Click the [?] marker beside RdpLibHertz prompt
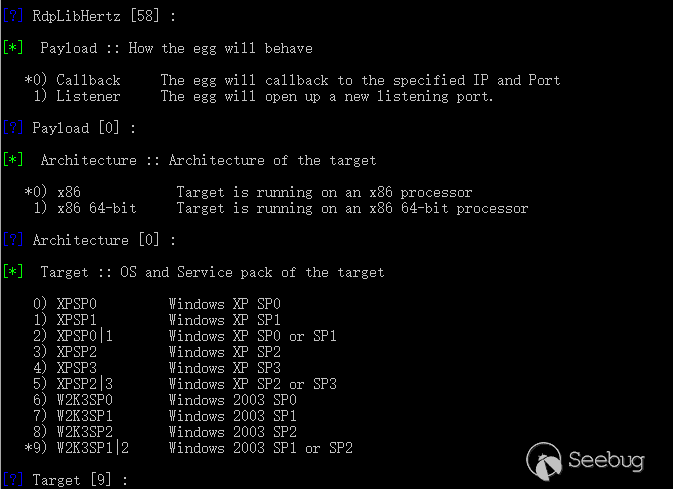This screenshot has width=673, height=489. click(12, 16)
